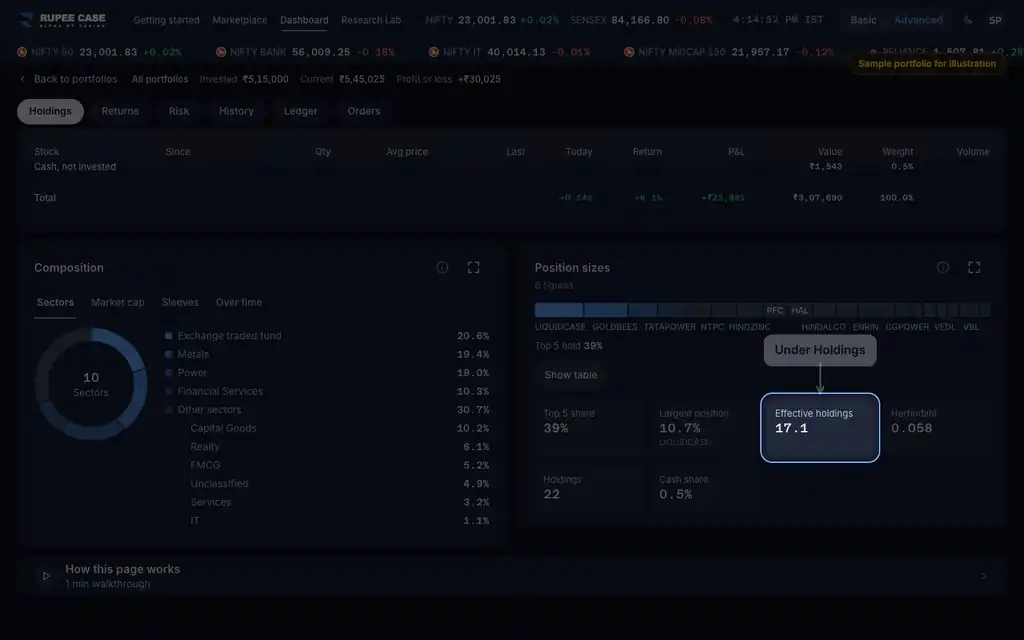Click the Metals legend swatch
This screenshot has height=640, width=1024.
[x=168, y=354]
